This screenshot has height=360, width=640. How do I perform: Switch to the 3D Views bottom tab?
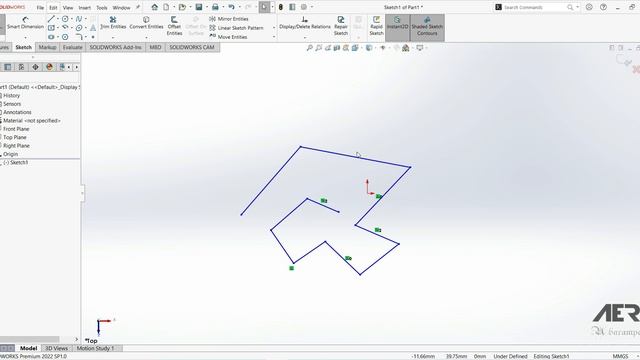tap(56, 348)
